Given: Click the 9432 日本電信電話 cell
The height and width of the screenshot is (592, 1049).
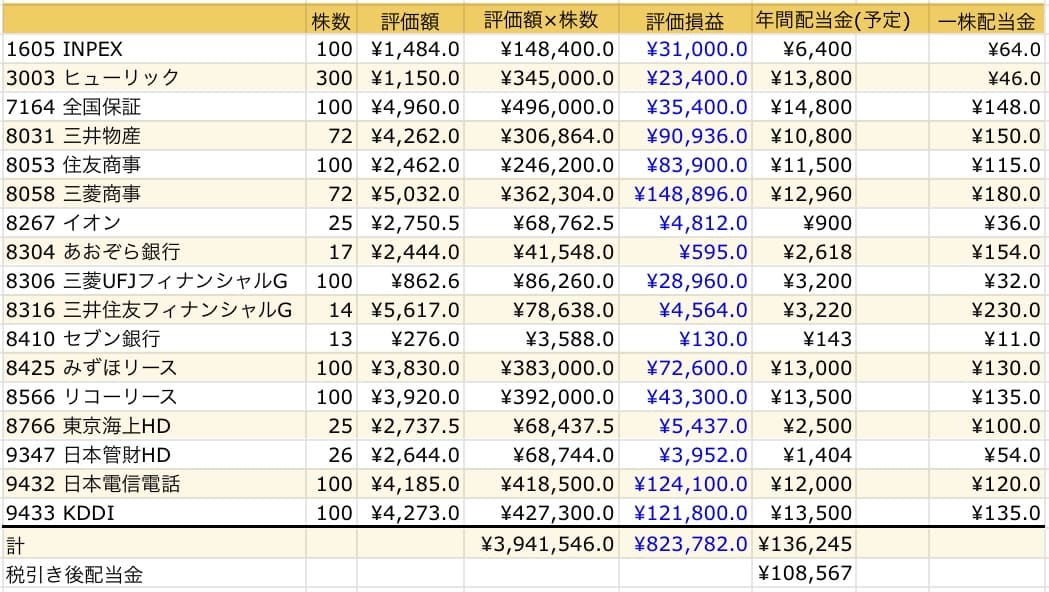Looking at the screenshot, I should click(155, 484).
